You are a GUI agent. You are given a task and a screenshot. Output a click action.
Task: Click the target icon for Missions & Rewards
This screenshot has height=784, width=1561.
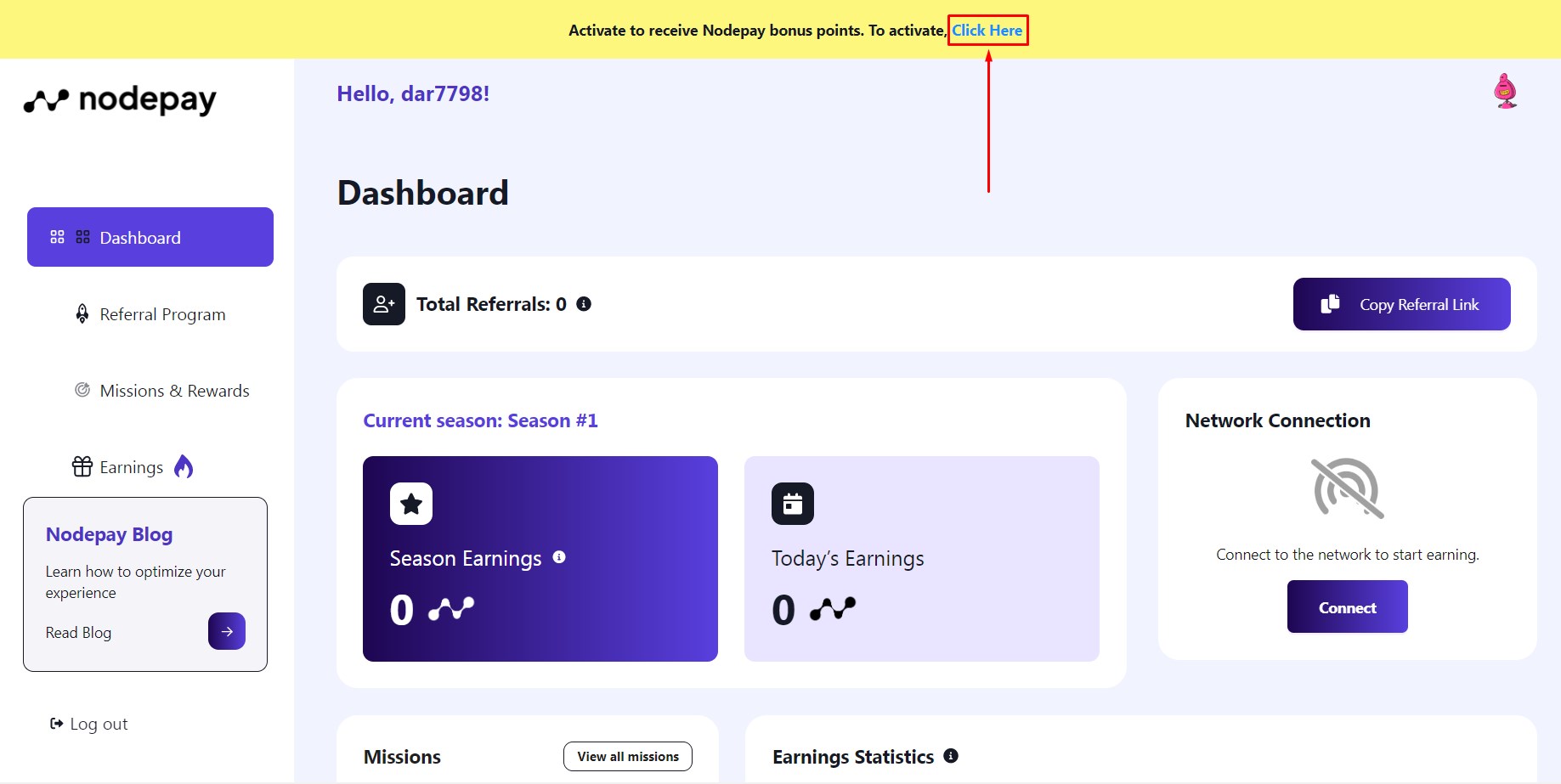(82, 390)
